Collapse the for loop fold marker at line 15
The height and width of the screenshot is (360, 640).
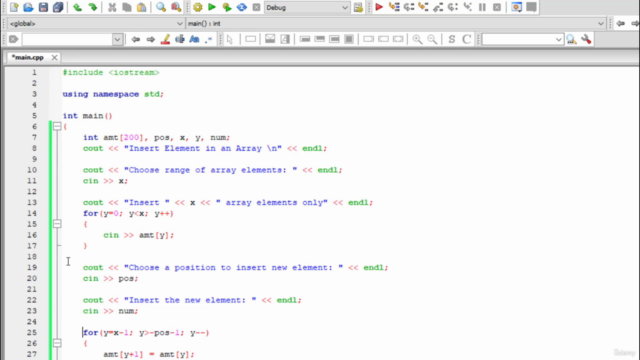(57, 224)
